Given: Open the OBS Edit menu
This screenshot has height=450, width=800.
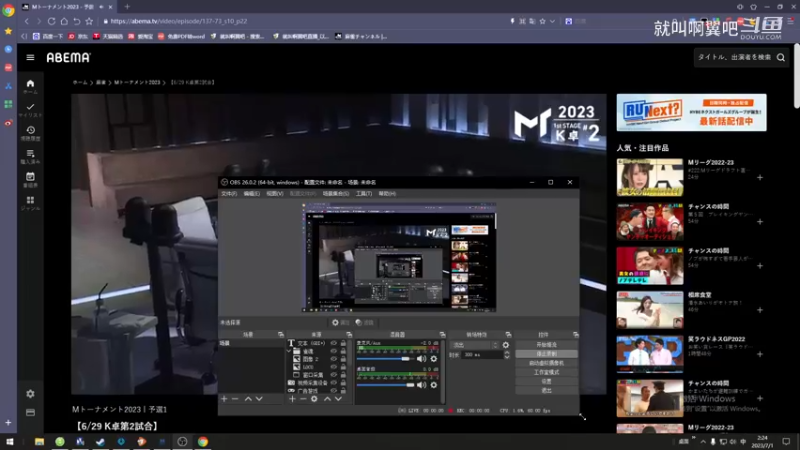Looking at the screenshot, I should click(x=252, y=194).
